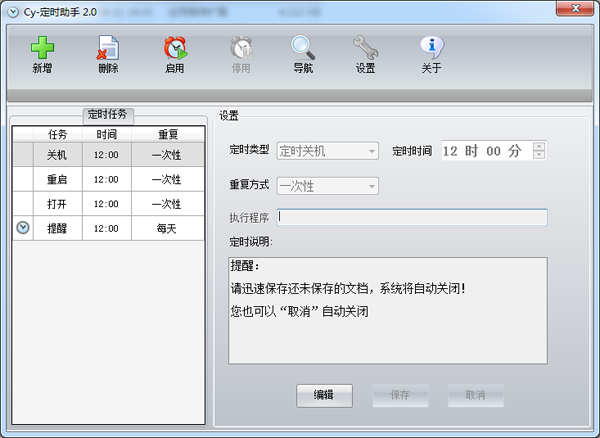Click the 删除 delete document icon
Viewport: 600px width, 438px height.
coord(108,48)
